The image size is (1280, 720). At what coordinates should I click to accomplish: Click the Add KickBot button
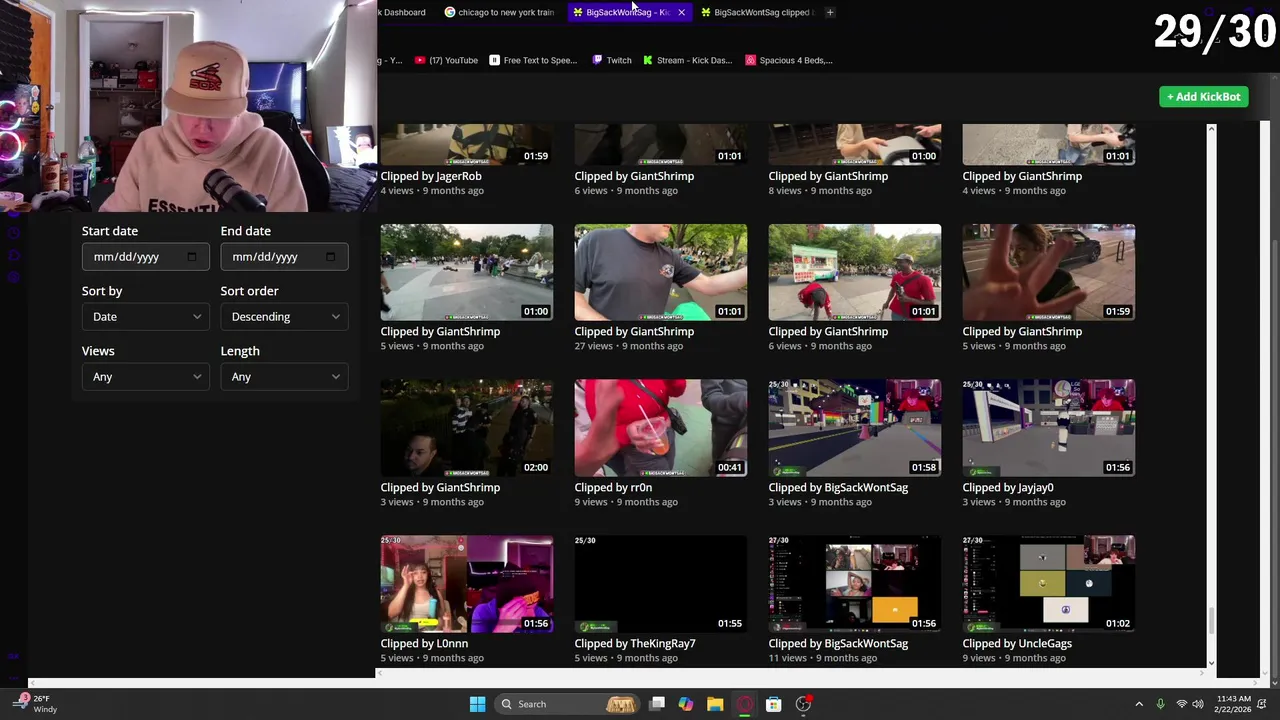(x=1204, y=96)
